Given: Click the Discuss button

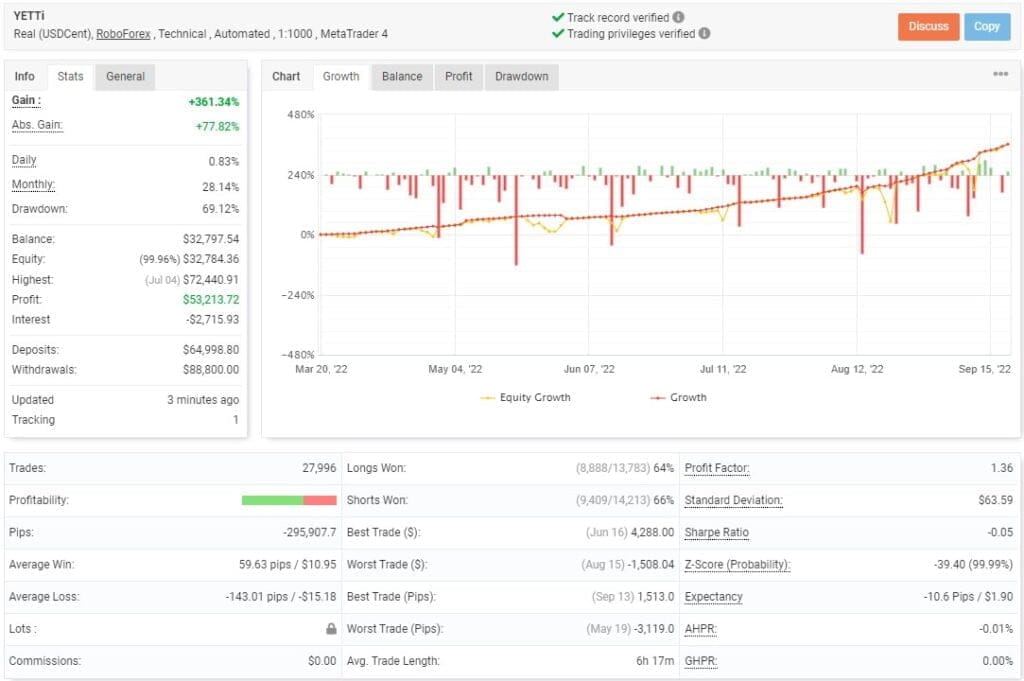Looking at the screenshot, I should pyautogui.click(x=928, y=27).
